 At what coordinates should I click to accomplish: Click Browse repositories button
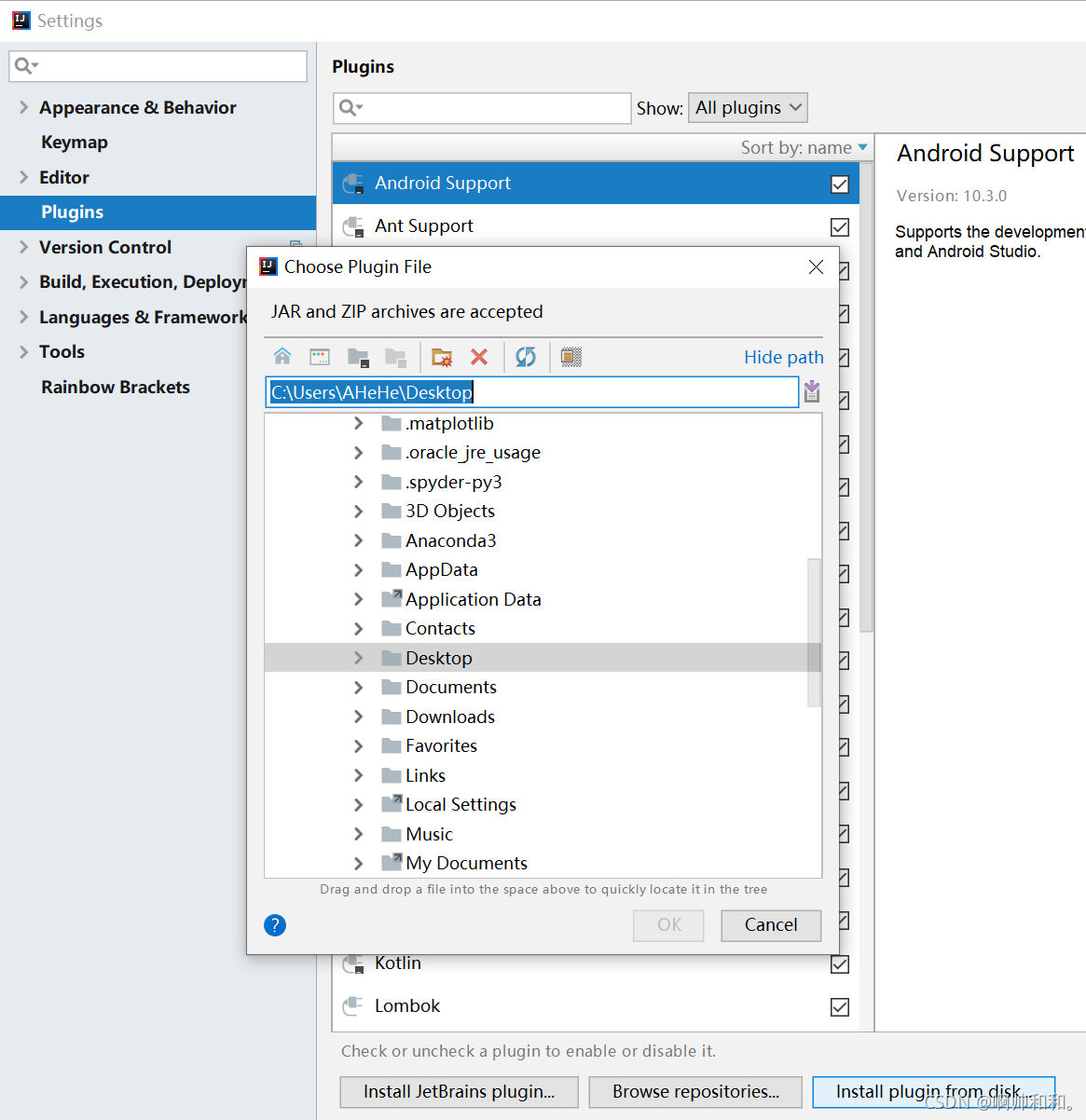pos(695,1092)
